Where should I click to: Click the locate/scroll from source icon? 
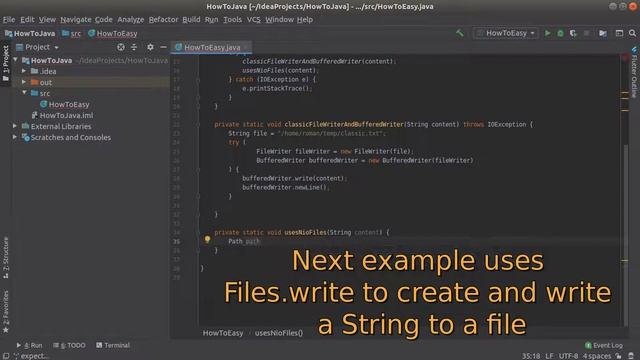coord(121,47)
